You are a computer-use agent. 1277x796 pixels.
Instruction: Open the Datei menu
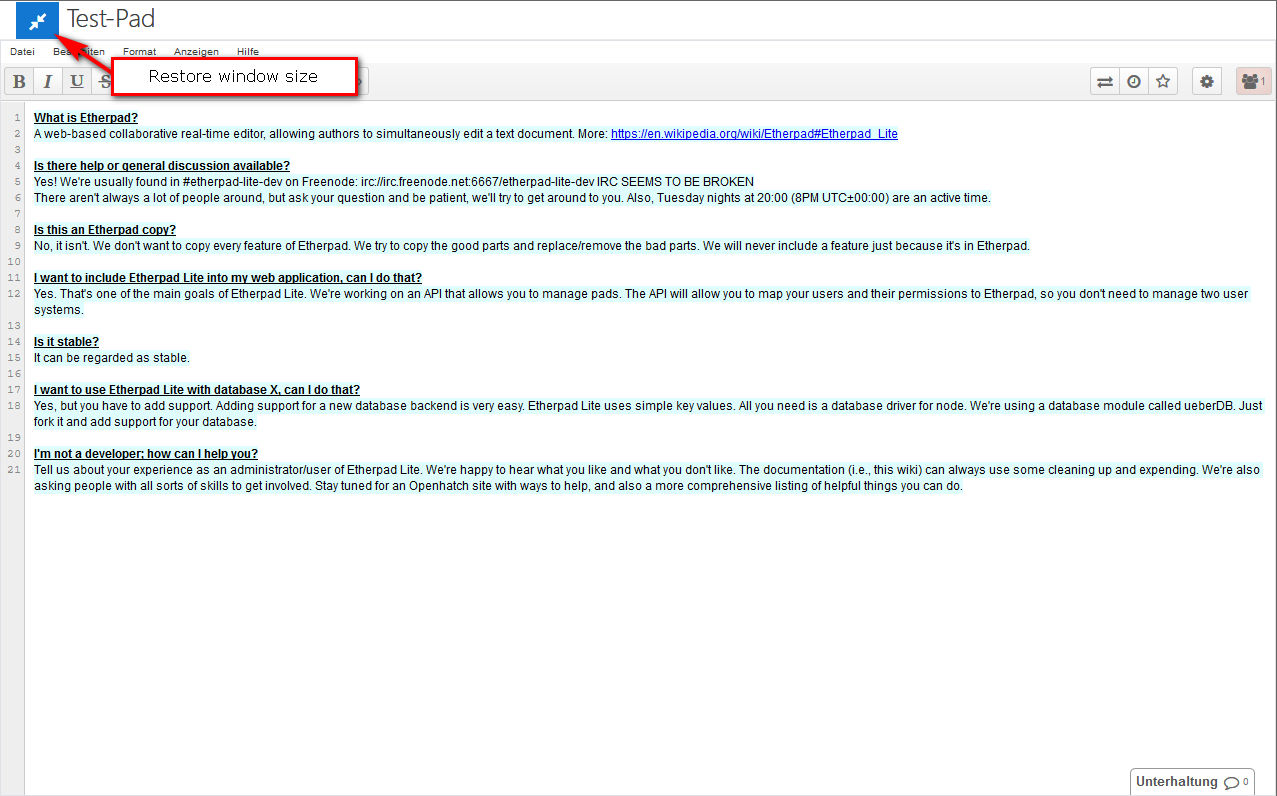(x=22, y=52)
